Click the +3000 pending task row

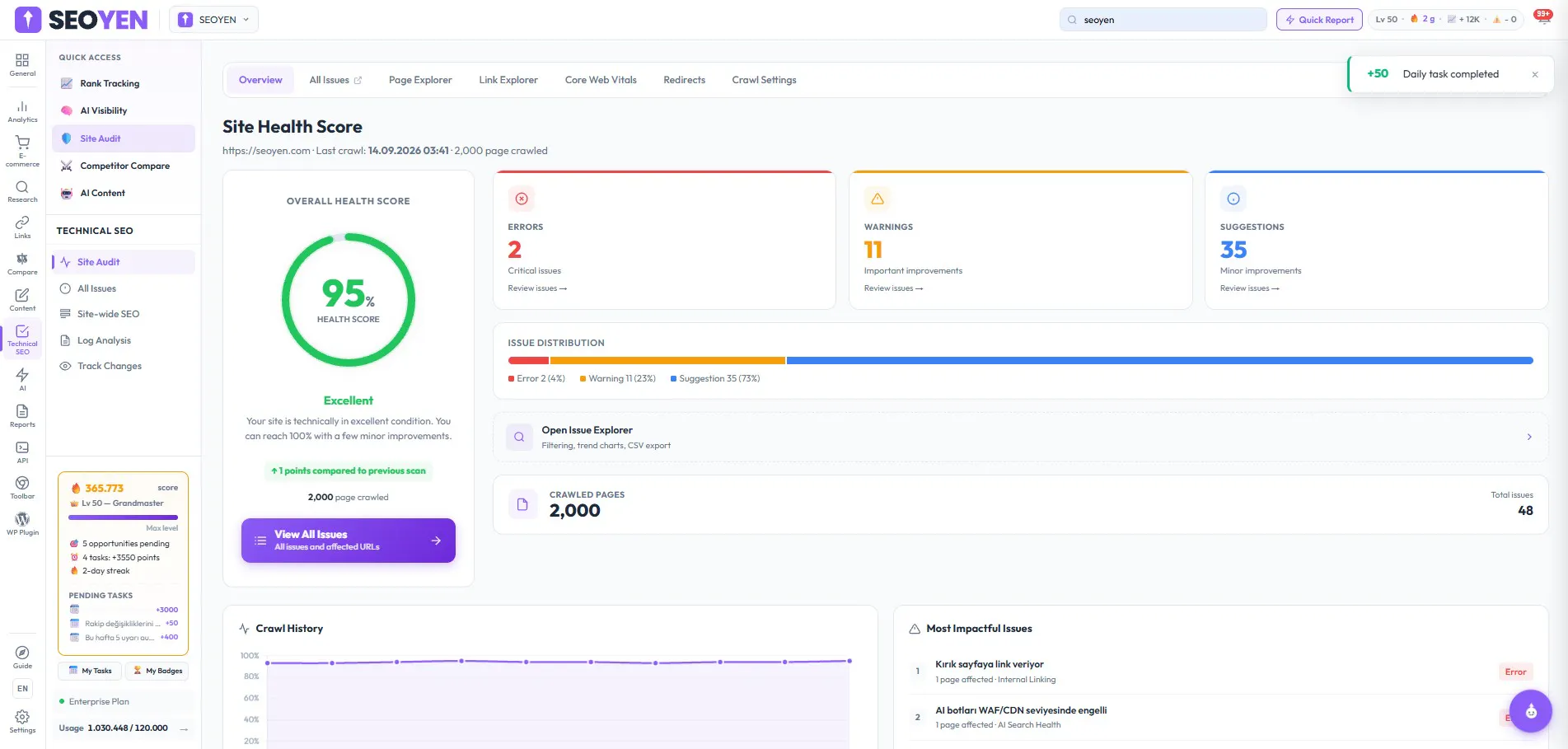(x=124, y=610)
